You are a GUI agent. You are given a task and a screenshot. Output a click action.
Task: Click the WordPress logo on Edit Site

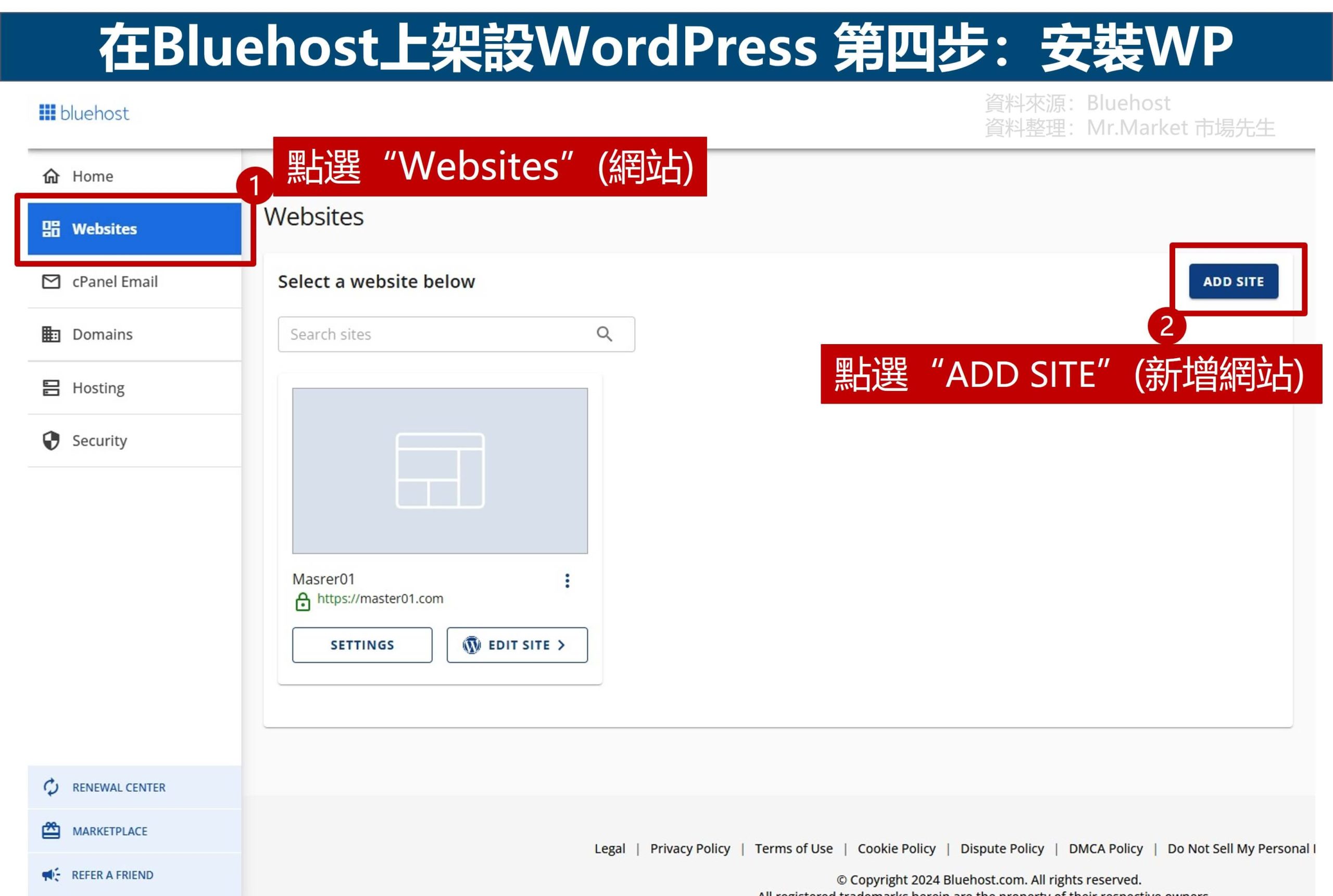click(471, 645)
